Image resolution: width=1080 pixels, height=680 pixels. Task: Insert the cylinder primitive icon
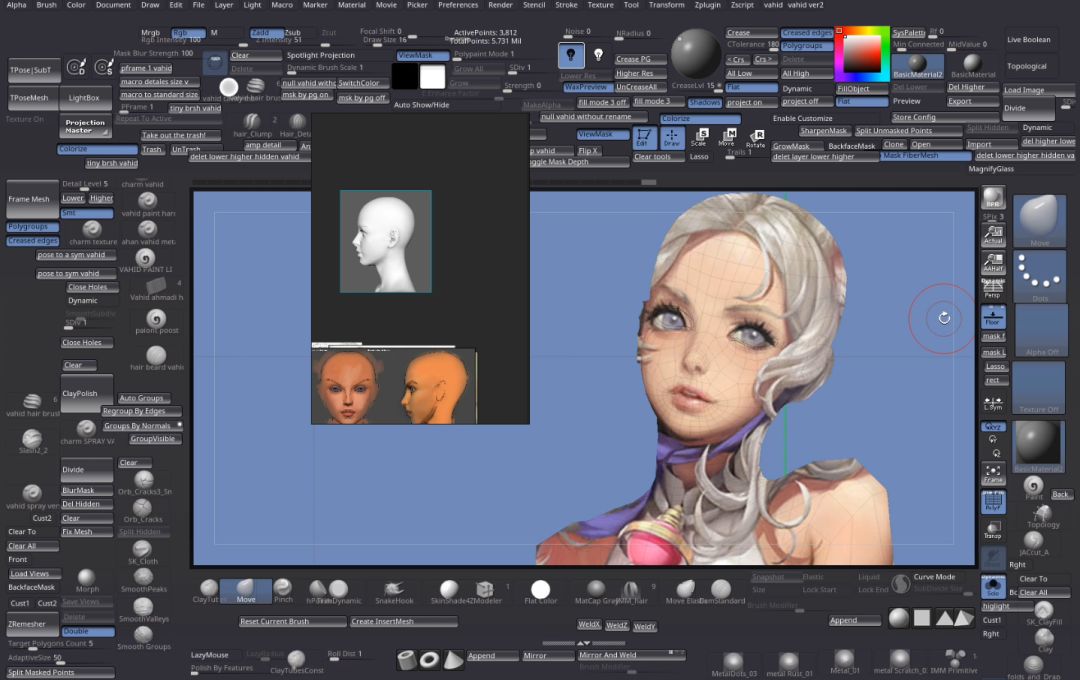coord(407,660)
